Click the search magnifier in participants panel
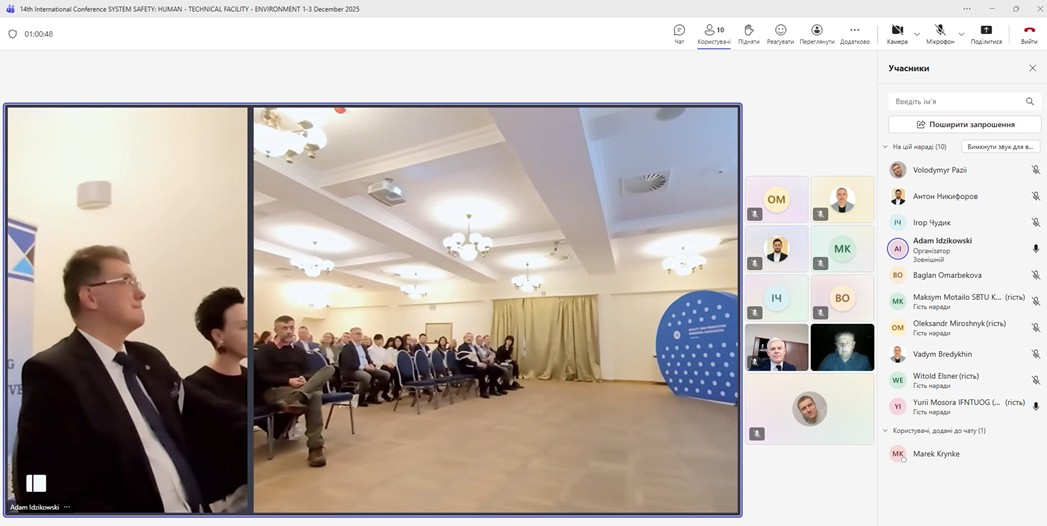The width and height of the screenshot is (1047, 526). pyautogui.click(x=1029, y=101)
